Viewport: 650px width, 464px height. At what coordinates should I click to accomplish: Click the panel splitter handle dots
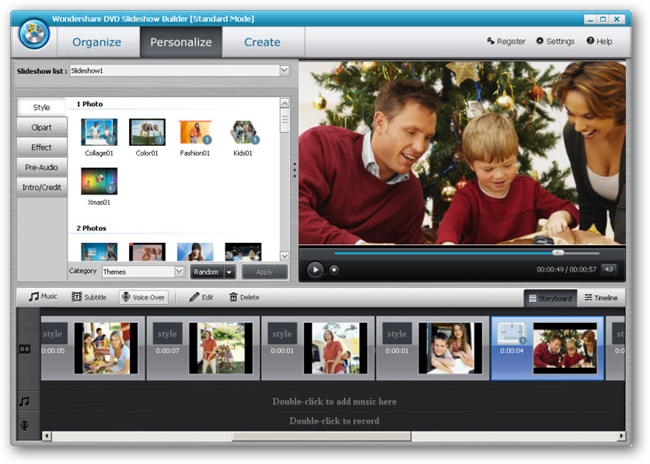pos(295,170)
